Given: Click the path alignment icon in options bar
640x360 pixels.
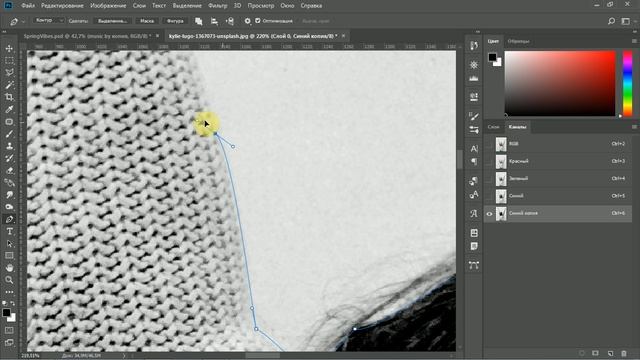Looking at the screenshot, I should tap(214, 21).
